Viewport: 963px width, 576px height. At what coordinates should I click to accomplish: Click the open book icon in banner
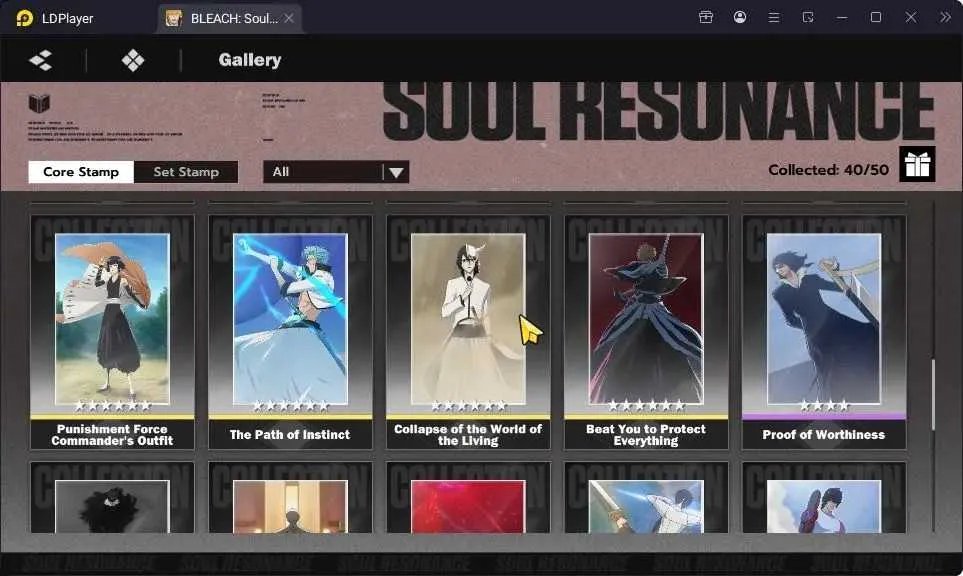point(39,103)
